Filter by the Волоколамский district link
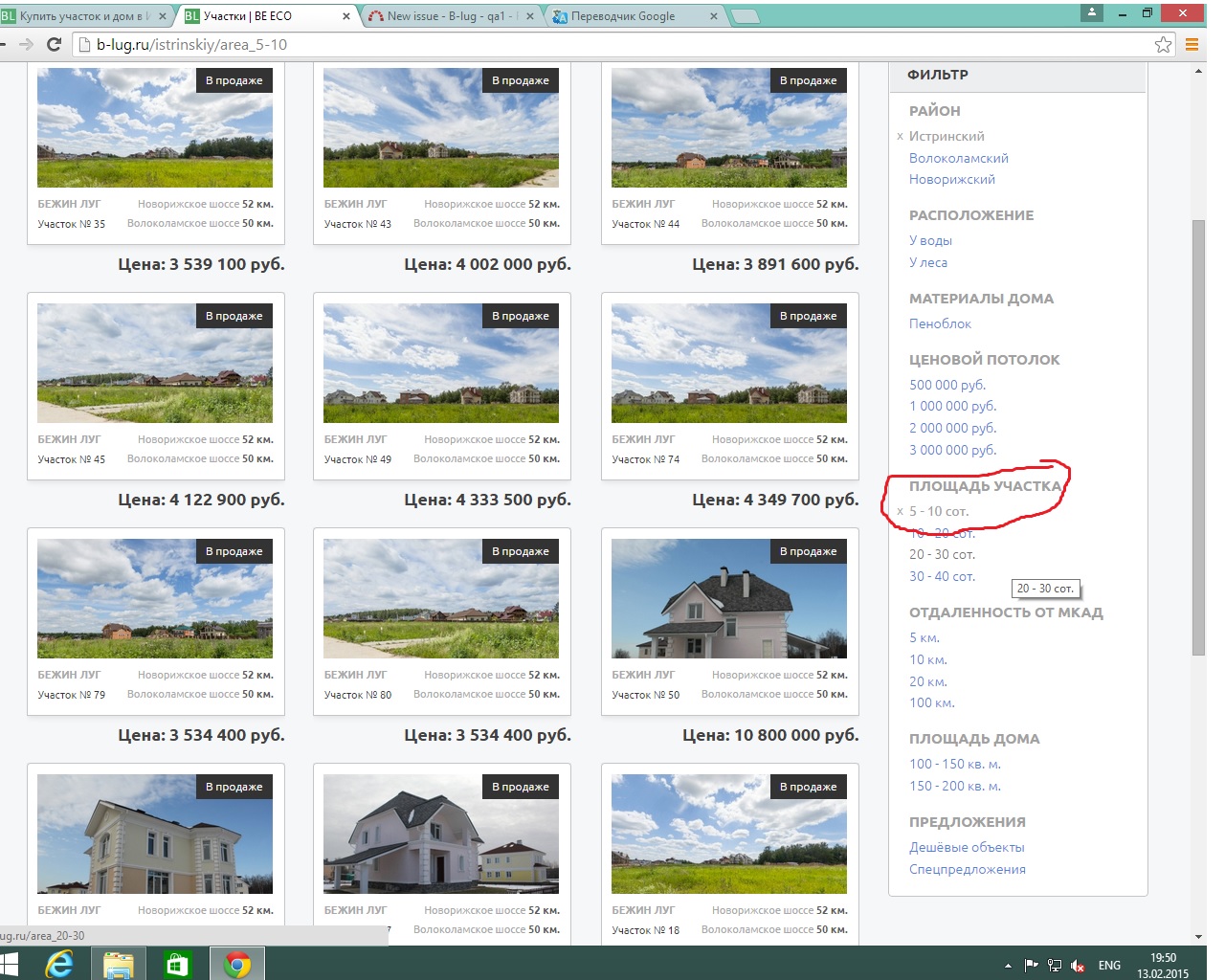The image size is (1225, 980). (958, 158)
